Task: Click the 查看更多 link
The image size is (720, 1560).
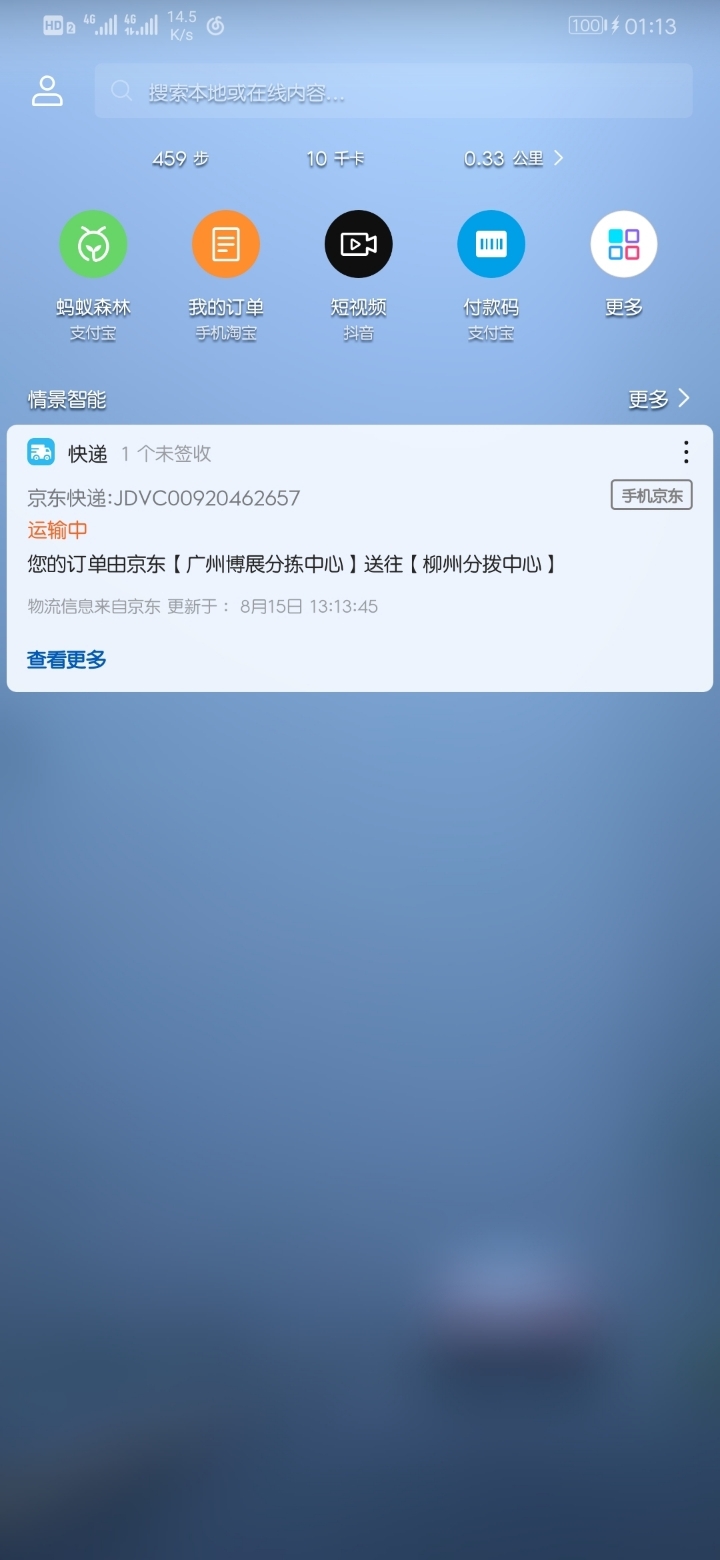Action: click(x=67, y=659)
